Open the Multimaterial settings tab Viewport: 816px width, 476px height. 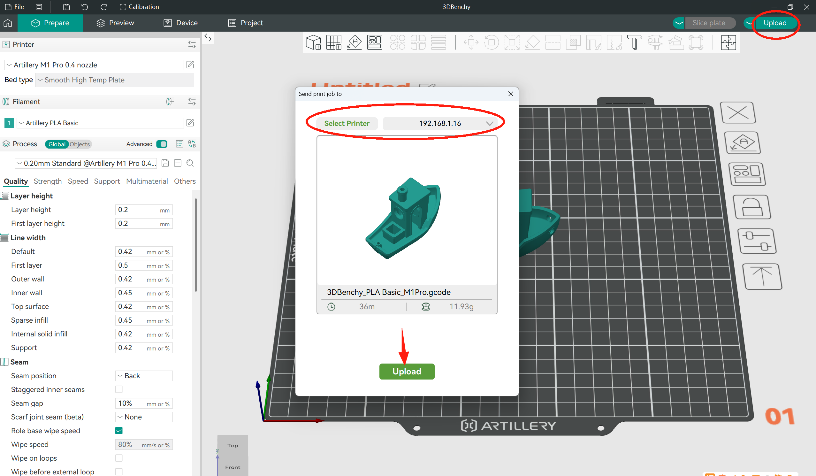tap(147, 182)
